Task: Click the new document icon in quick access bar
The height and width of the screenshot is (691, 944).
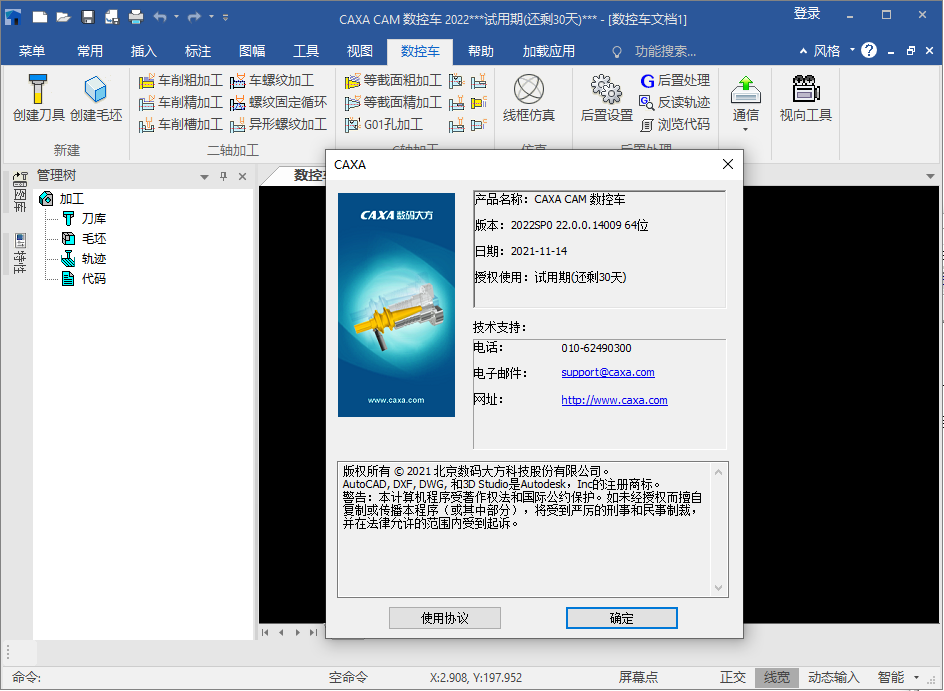Action: click(x=40, y=17)
